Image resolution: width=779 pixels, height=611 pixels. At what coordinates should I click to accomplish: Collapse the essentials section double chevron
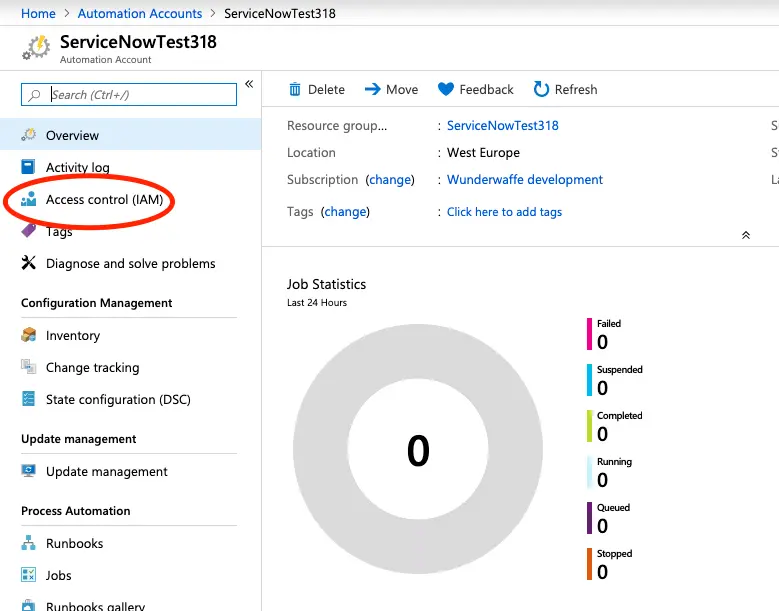745,235
